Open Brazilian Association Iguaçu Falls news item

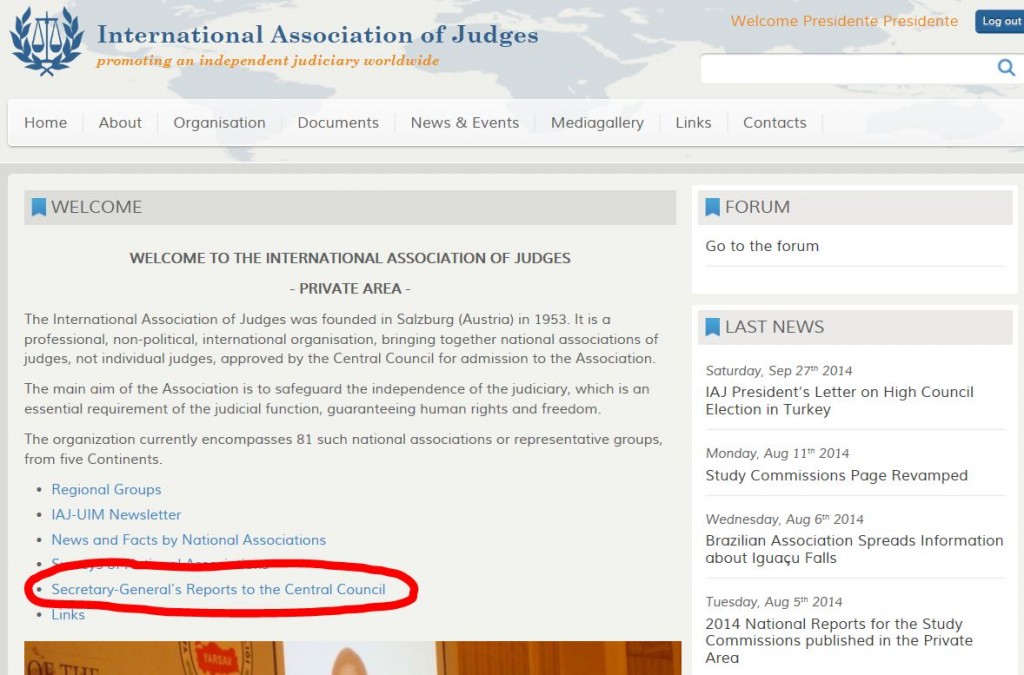[854, 549]
